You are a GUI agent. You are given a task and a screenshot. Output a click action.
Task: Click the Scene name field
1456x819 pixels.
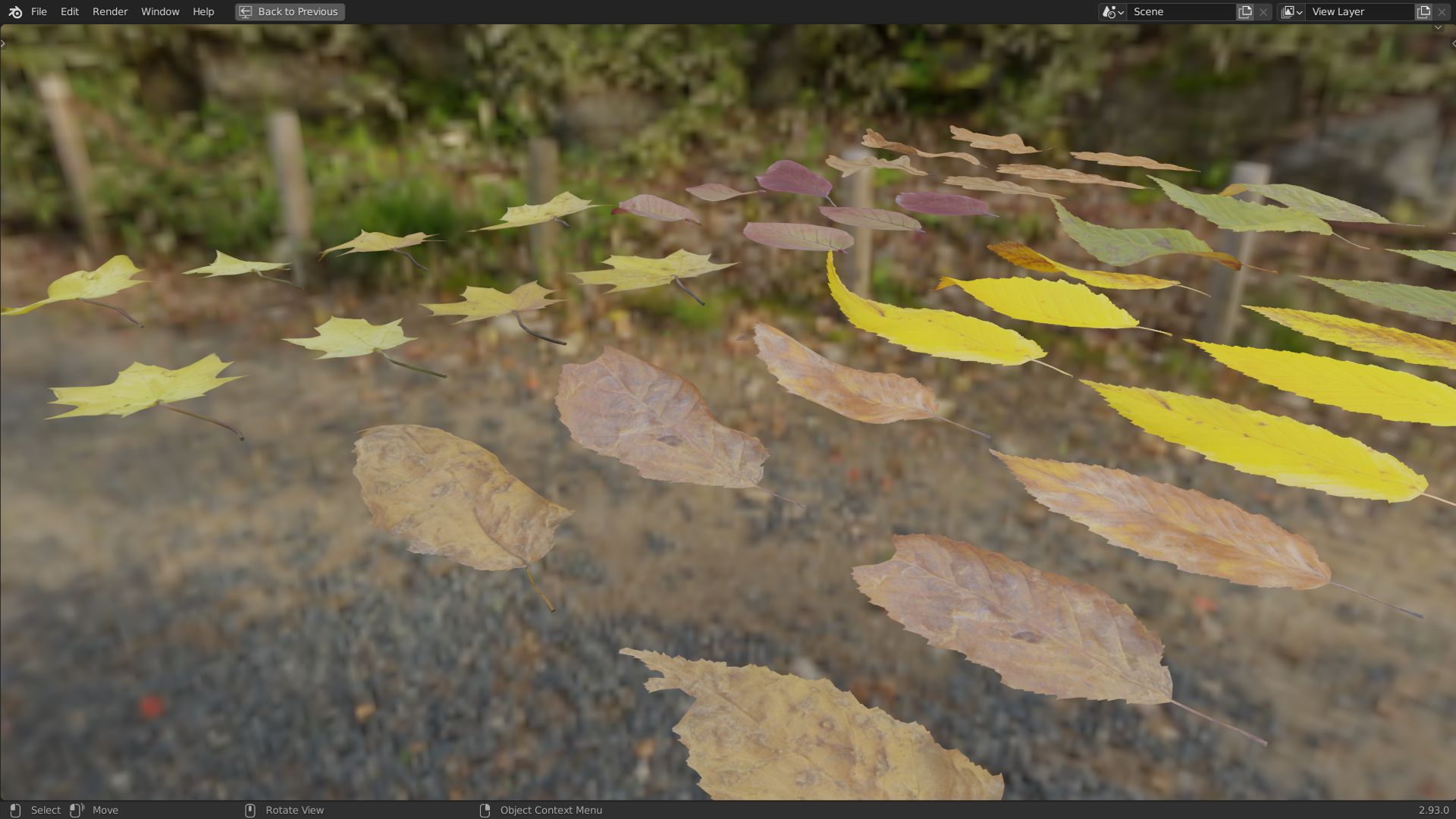coord(1179,11)
